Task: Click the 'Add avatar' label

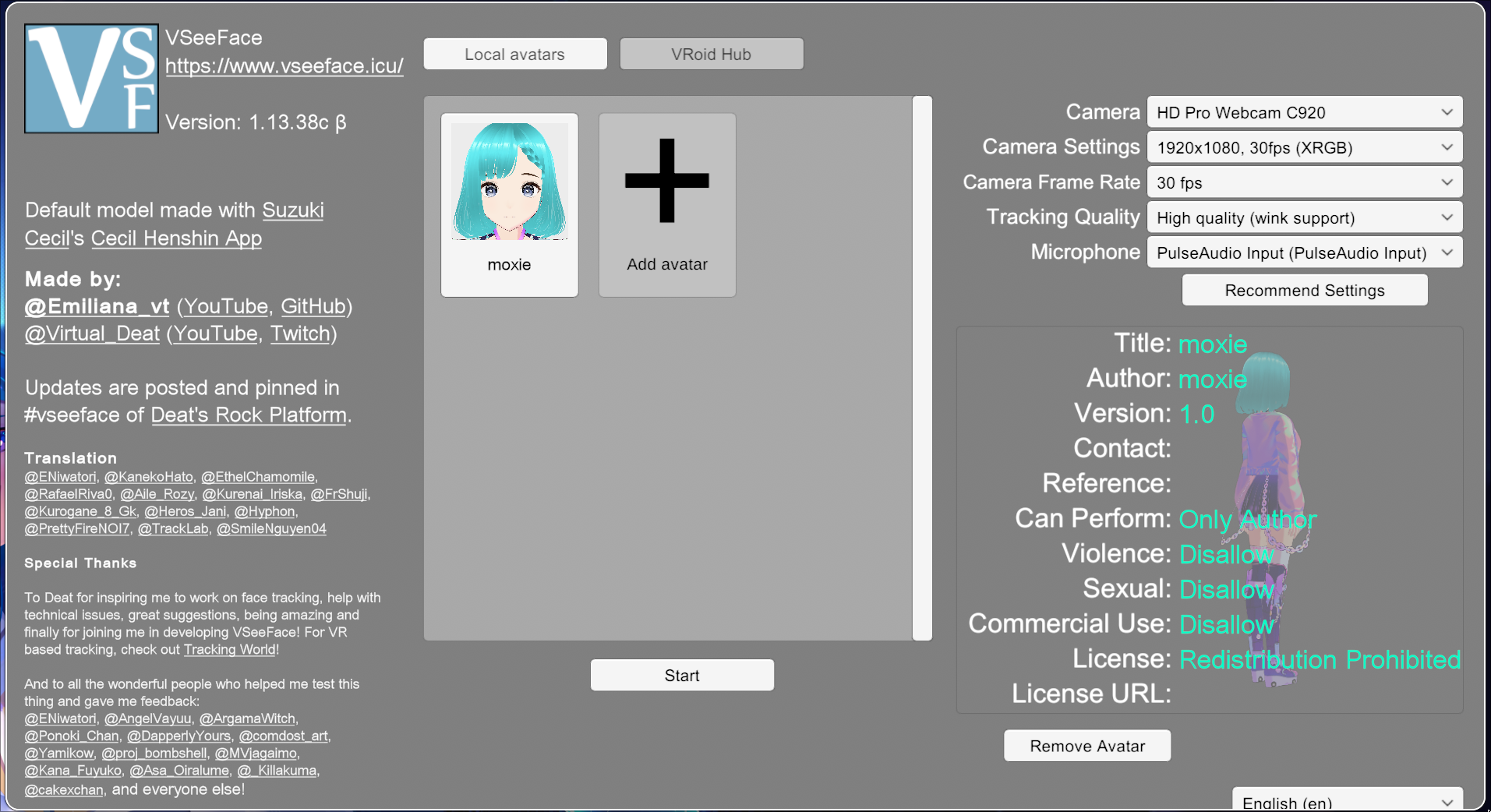Action: 667,264
